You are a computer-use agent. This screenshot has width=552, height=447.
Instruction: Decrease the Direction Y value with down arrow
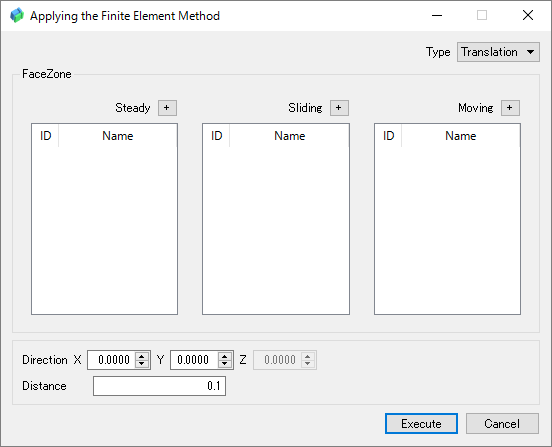[x=225, y=364]
